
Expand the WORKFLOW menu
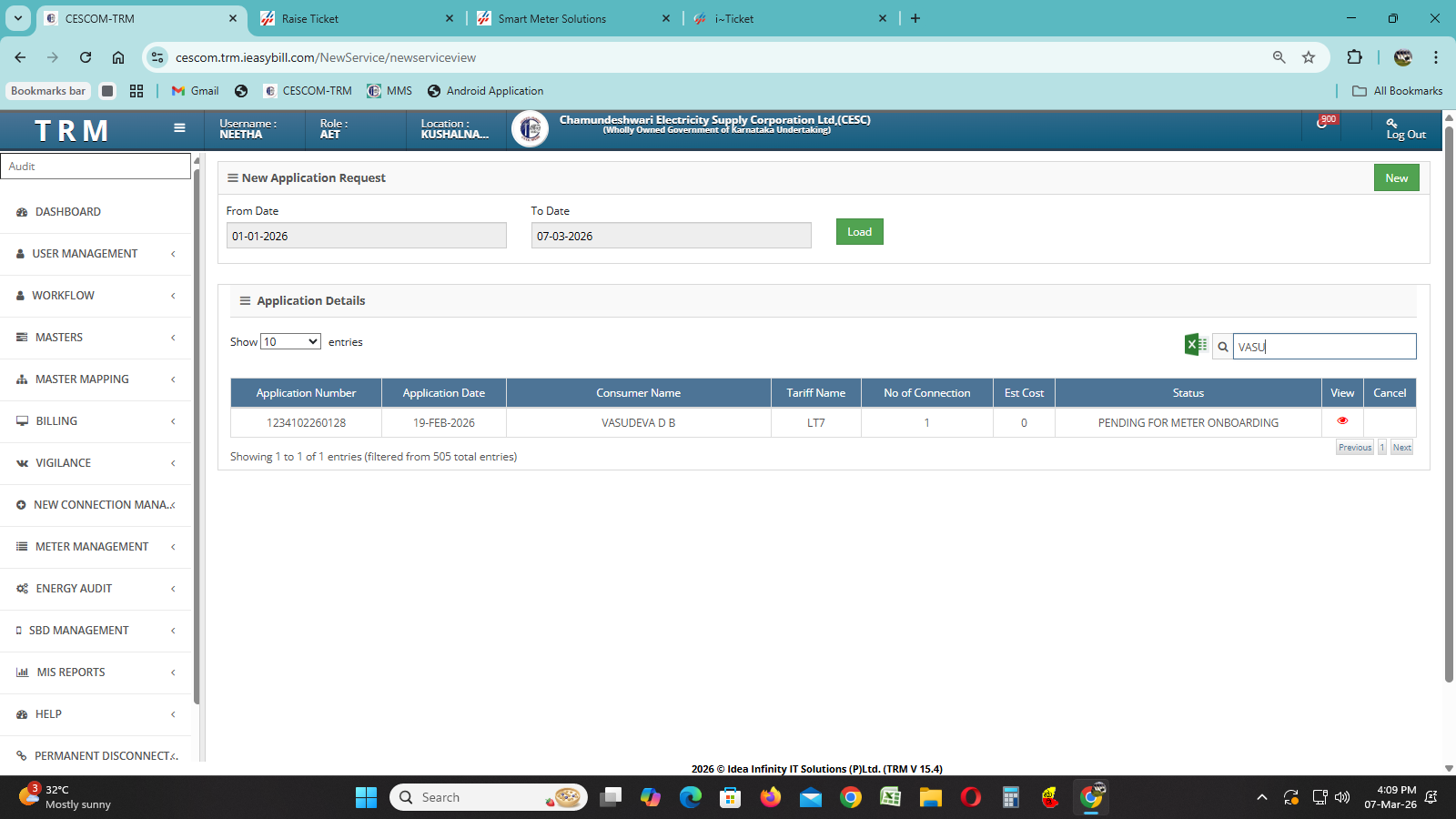(96, 296)
